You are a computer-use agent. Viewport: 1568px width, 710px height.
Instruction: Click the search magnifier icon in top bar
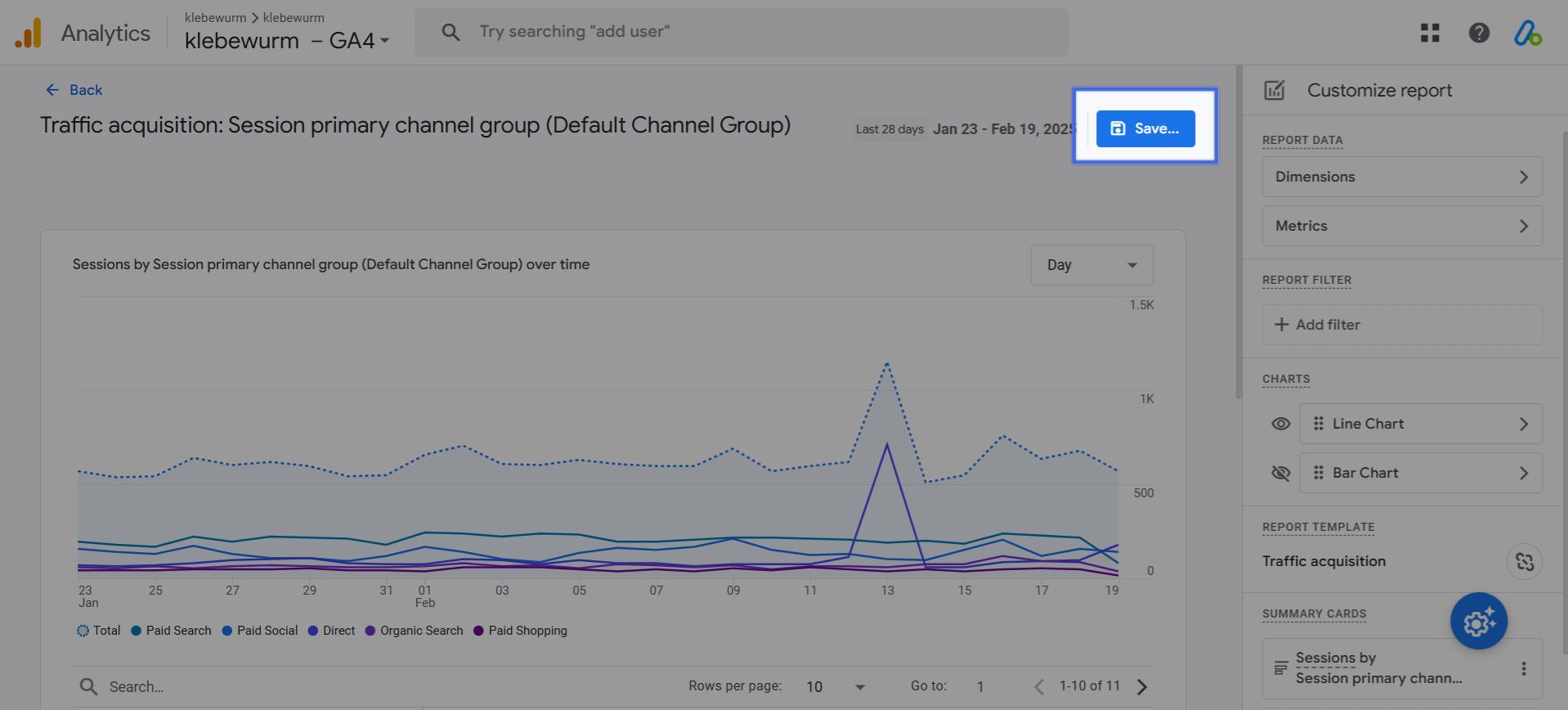[450, 32]
